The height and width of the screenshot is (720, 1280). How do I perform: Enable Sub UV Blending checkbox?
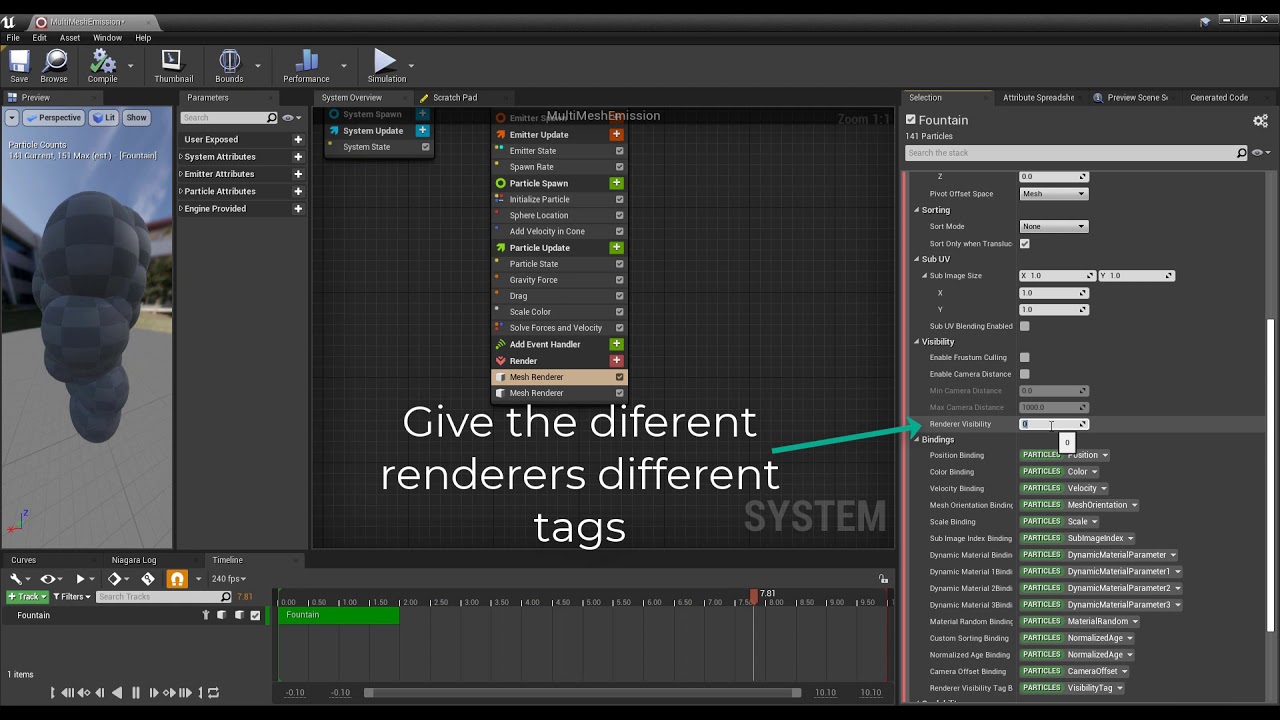click(1025, 326)
